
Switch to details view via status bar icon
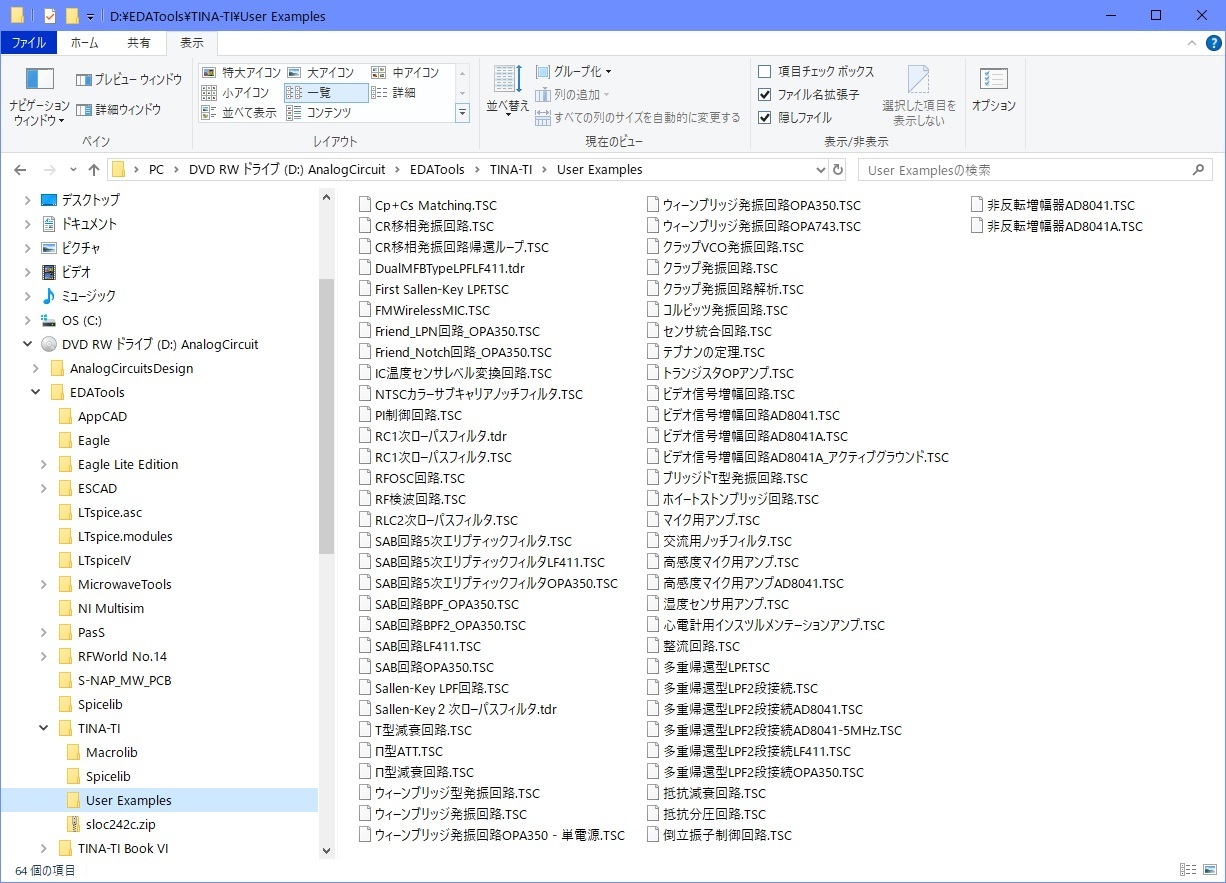[1188, 869]
